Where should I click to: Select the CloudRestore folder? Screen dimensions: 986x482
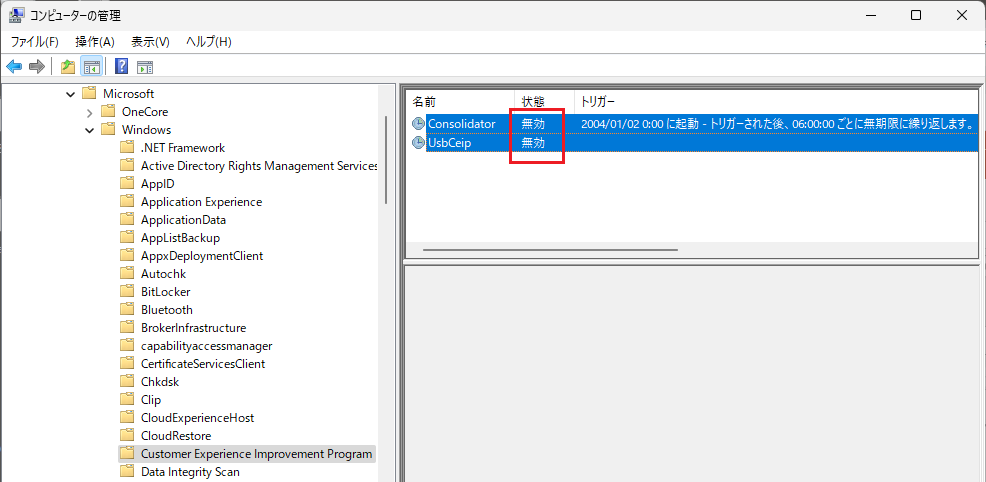176,435
